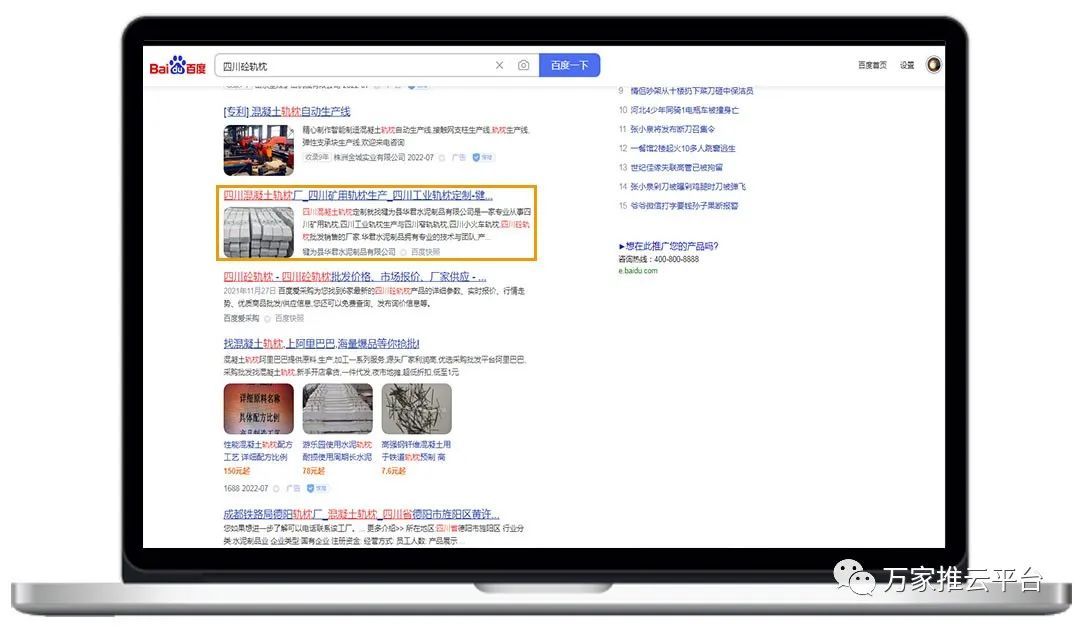Click the search input containing 四川砼轨枕
Viewport: 1080px width, 628px height.
350,66
